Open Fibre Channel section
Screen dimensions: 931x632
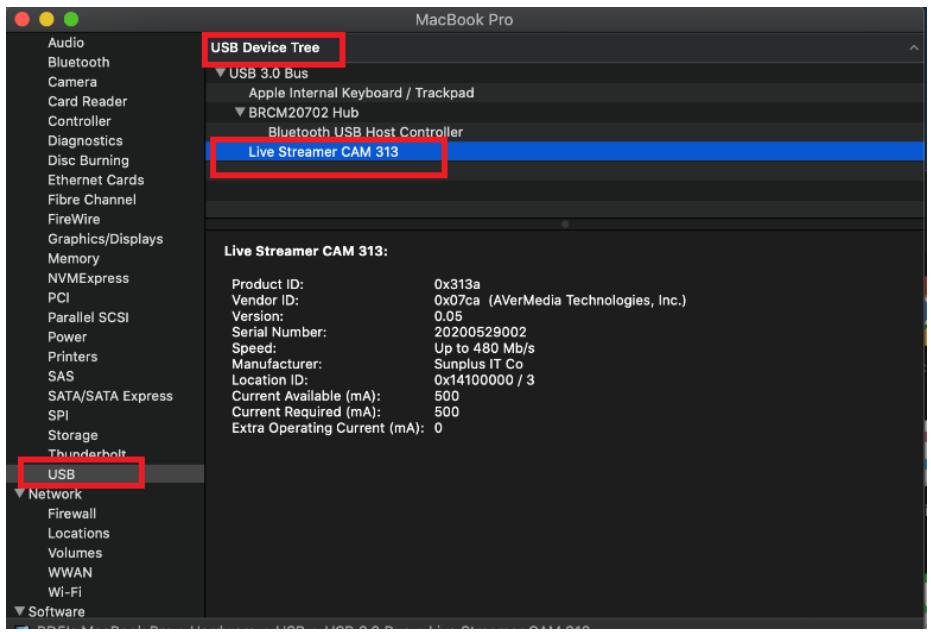point(91,200)
